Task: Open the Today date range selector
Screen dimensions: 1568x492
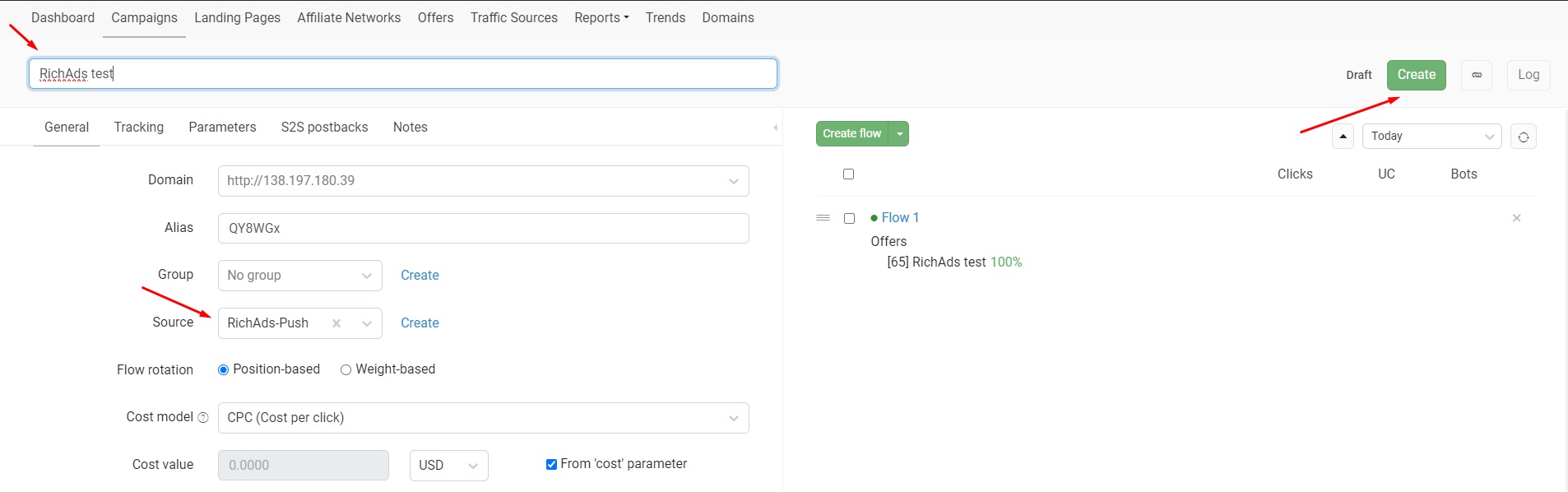Action: (1432, 137)
